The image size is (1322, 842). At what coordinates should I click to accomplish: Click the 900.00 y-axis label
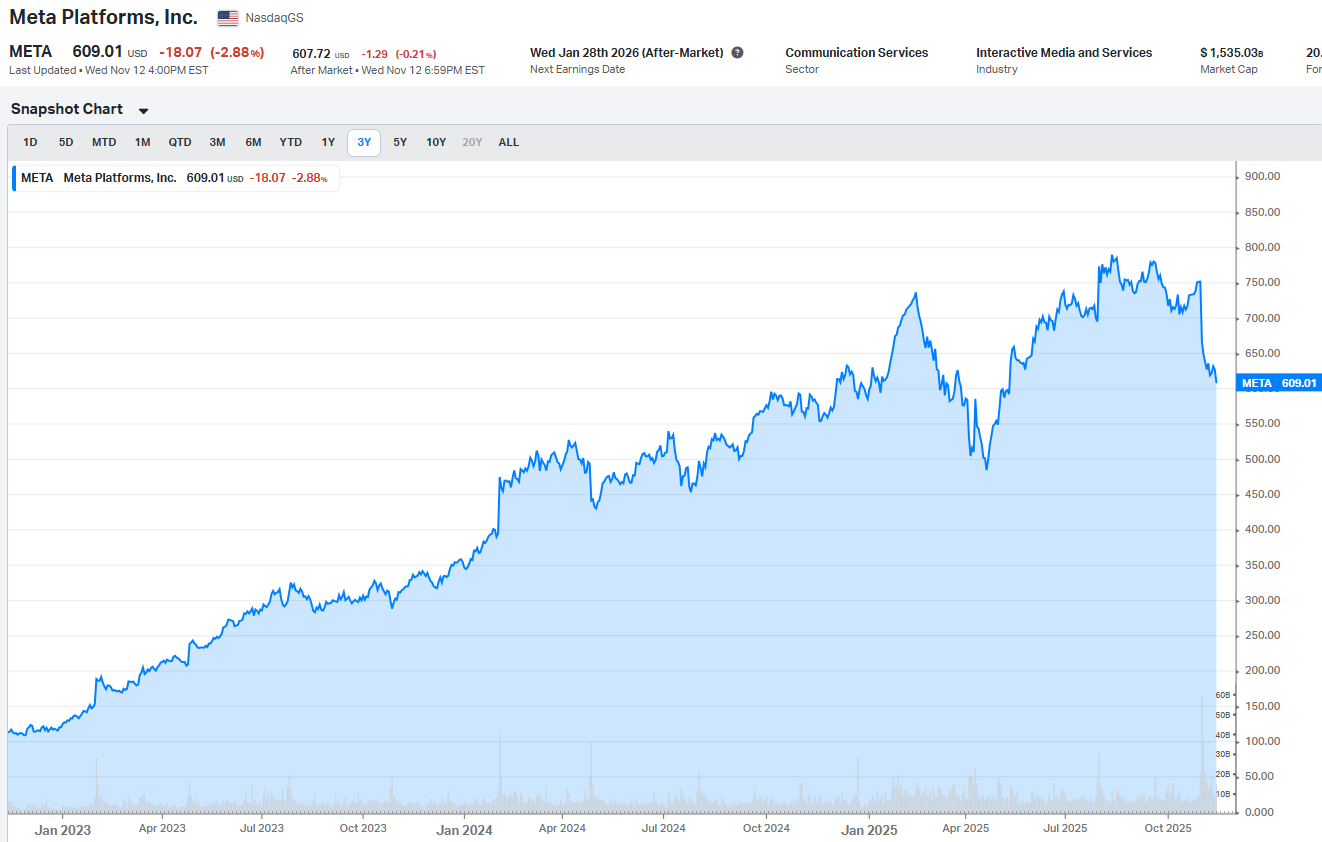click(1262, 176)
